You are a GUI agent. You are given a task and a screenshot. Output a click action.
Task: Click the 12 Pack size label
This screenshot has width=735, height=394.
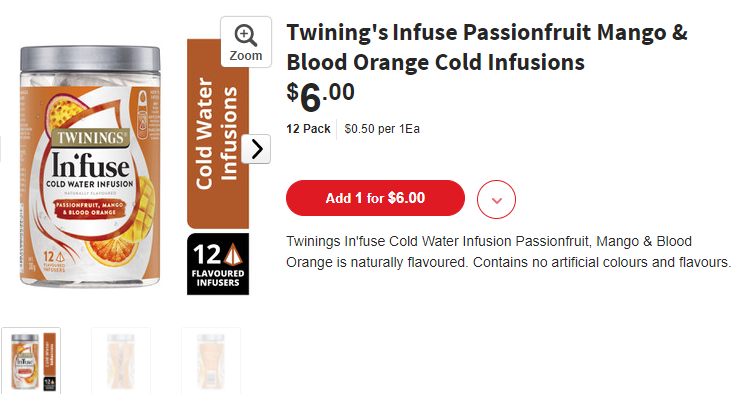[x=308, y=129]
